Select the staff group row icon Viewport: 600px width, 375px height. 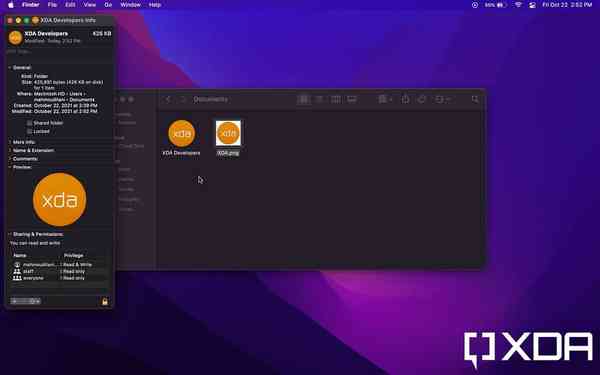click(x=17, y=271)
